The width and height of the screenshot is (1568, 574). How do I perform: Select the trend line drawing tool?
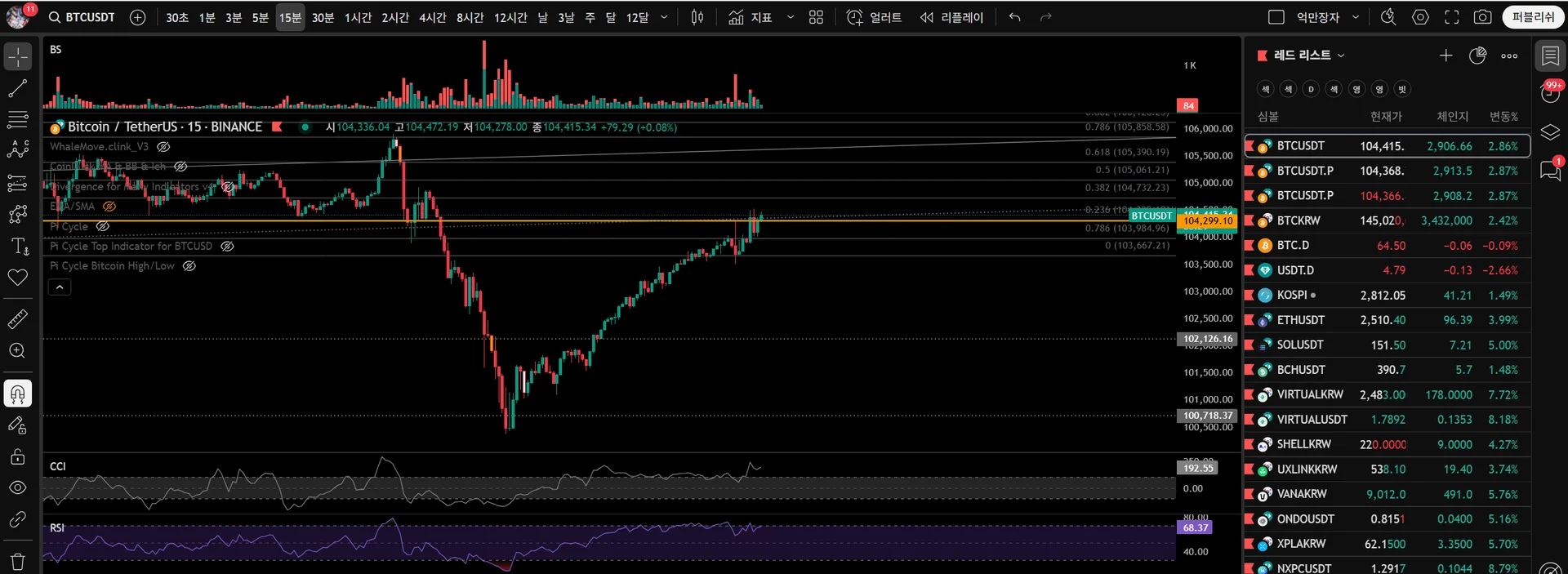point(17,88)
